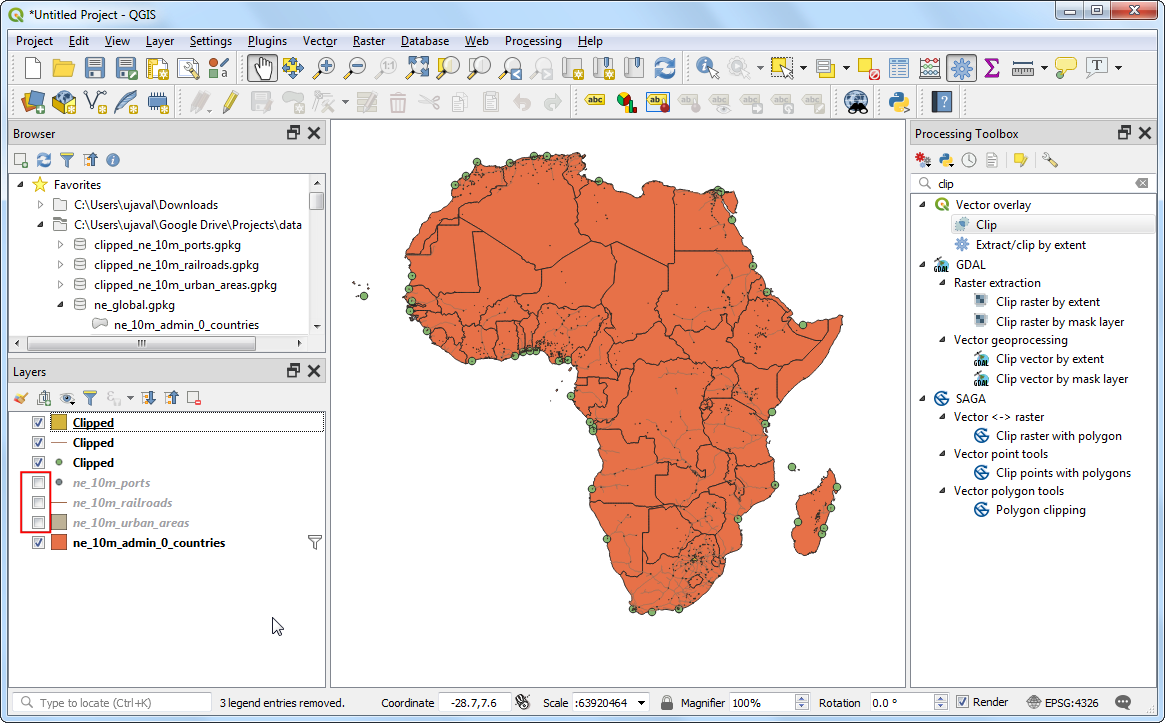Click the orange ne_10m_admin_0_countries color swatch
Viewport: 1165px width, 723px height.
point(59,543)
